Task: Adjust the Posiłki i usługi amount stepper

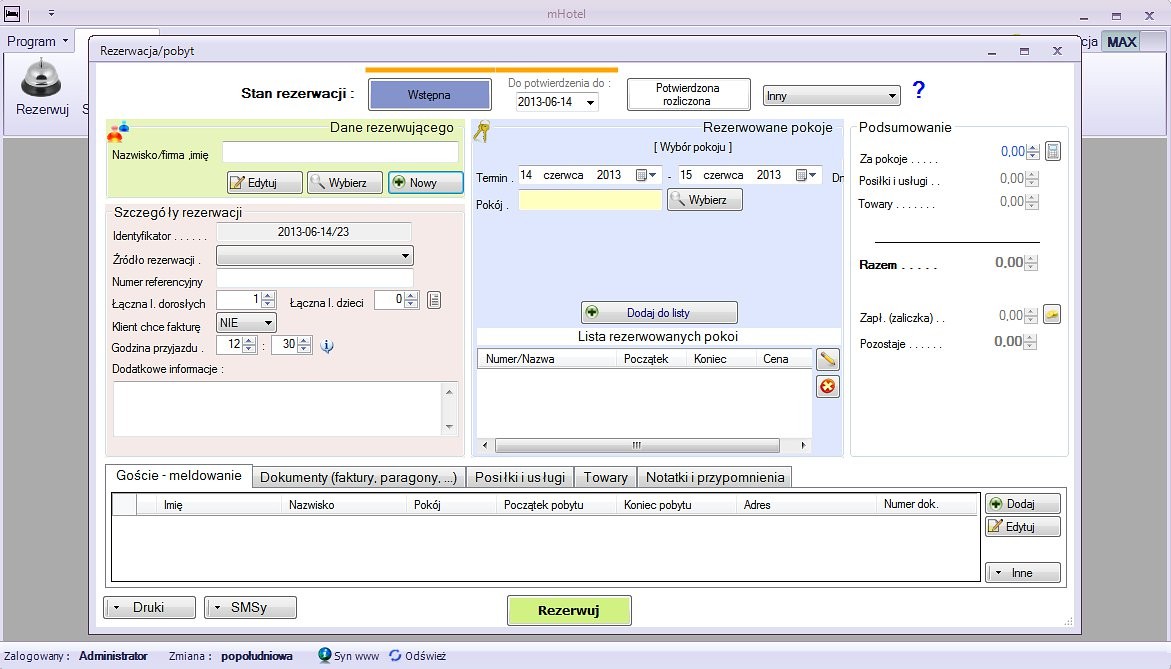Action: [x=1032, y=179]
